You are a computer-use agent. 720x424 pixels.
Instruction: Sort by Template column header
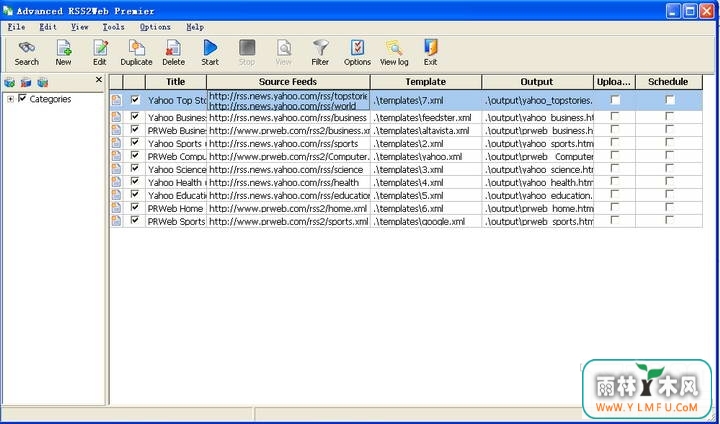pos(426,82)
